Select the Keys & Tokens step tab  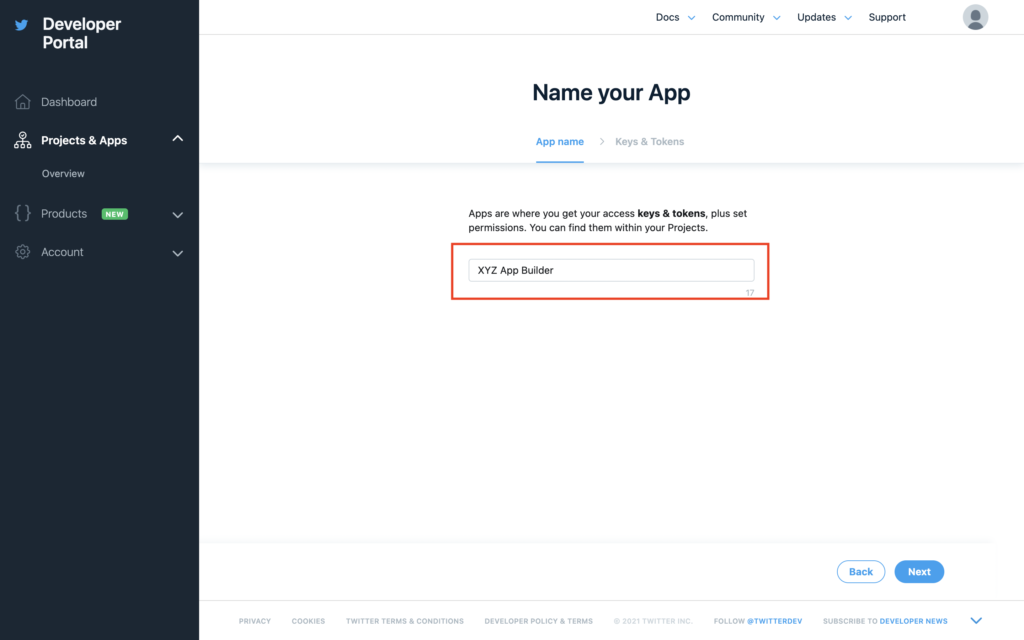click(650, 142)
